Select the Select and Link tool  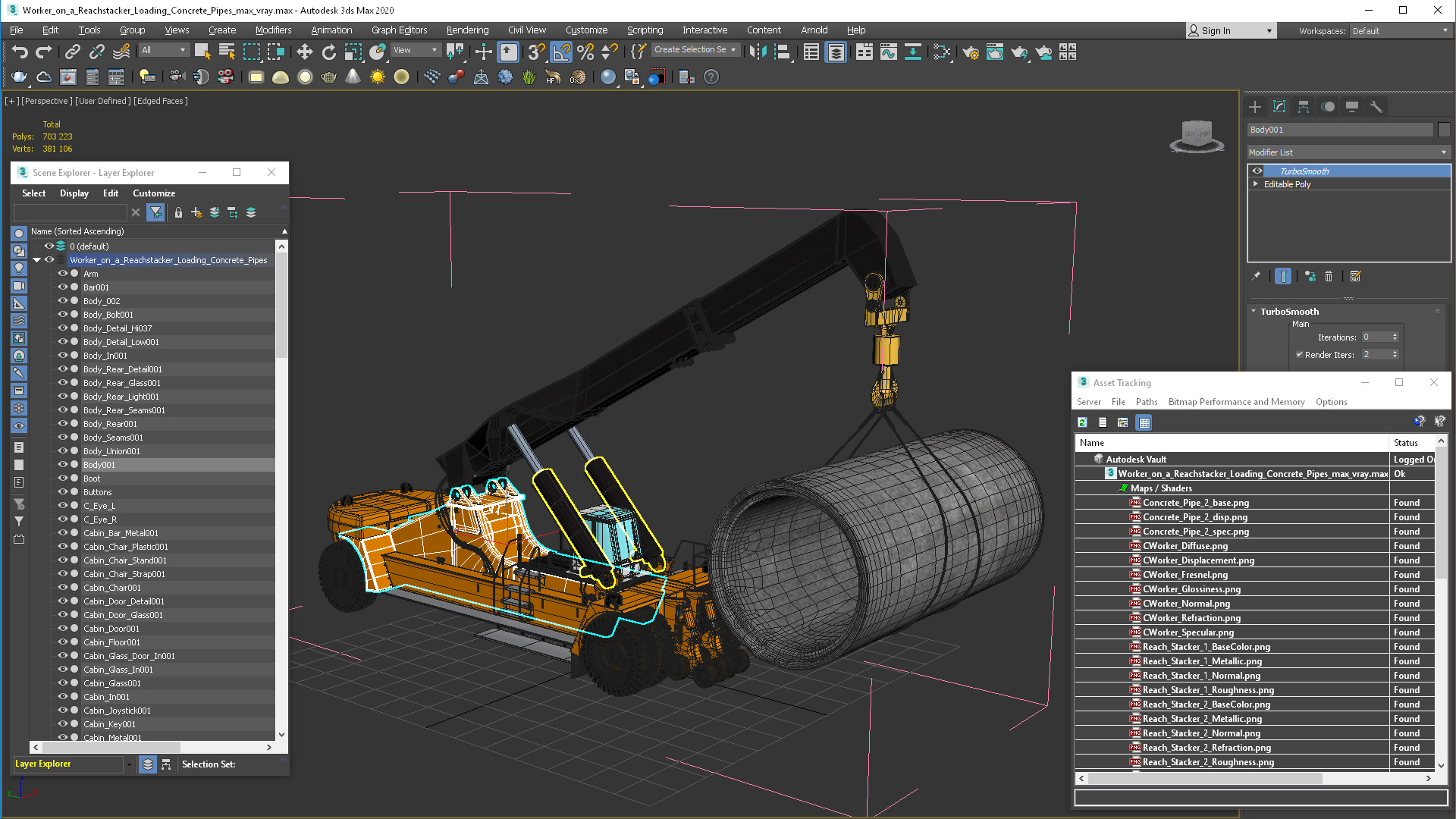pyautogui.click(x=72, y=52)
